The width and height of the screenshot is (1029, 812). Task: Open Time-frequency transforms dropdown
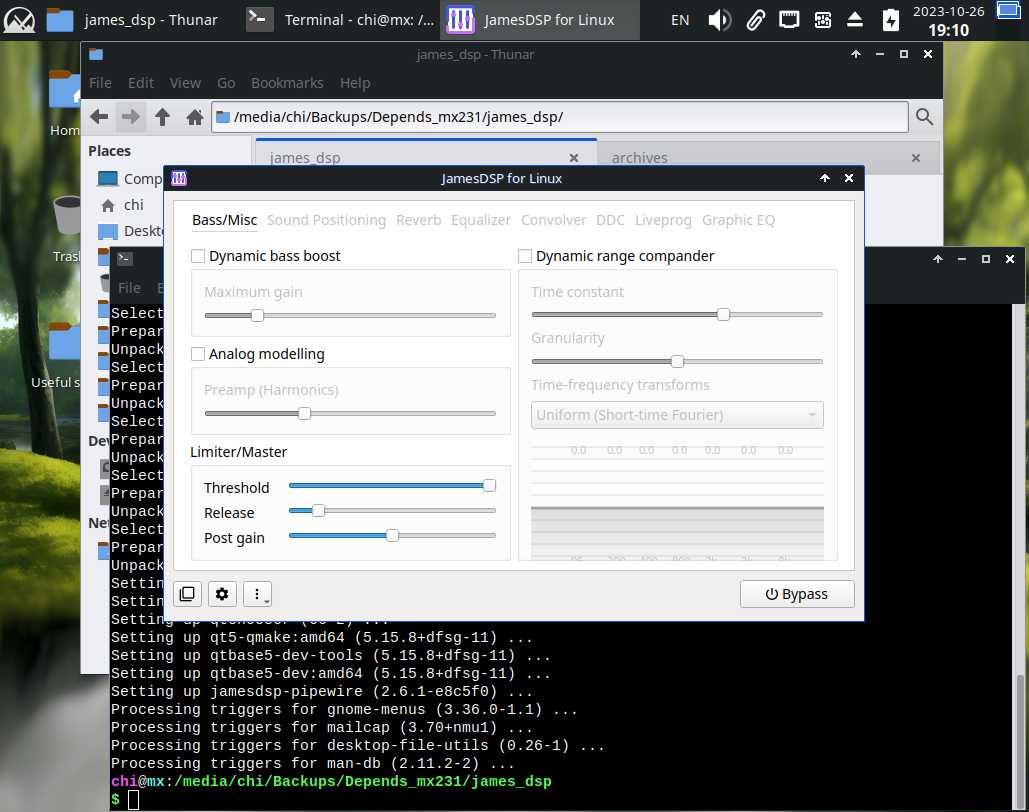point(677,415)
